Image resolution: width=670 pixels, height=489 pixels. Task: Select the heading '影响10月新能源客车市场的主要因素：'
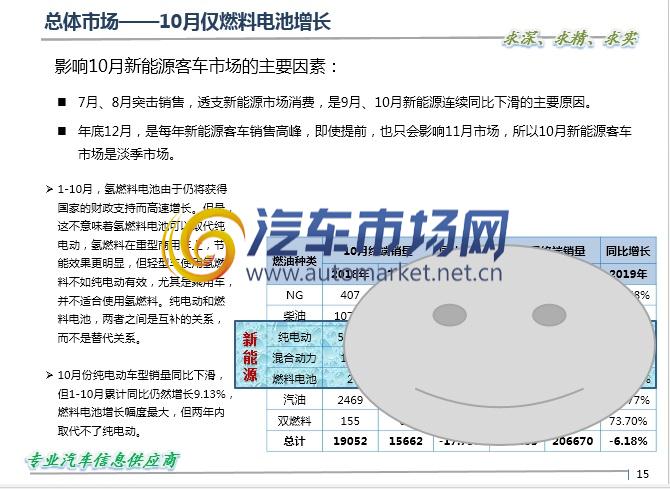pos(196,66)
